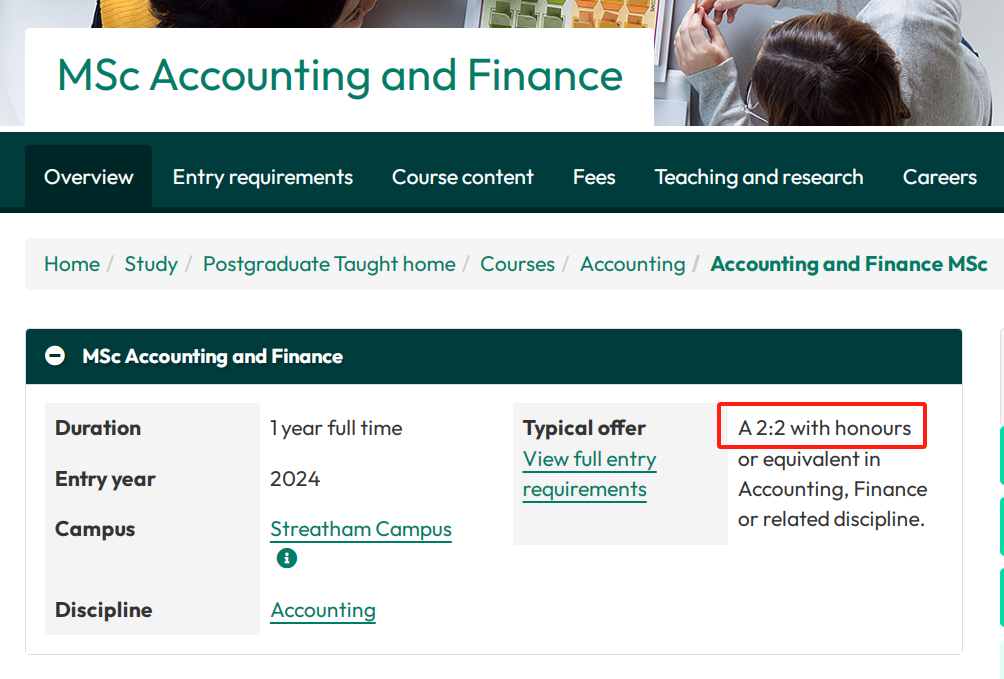Click the Study breadcrumb link

click(151, 264)
